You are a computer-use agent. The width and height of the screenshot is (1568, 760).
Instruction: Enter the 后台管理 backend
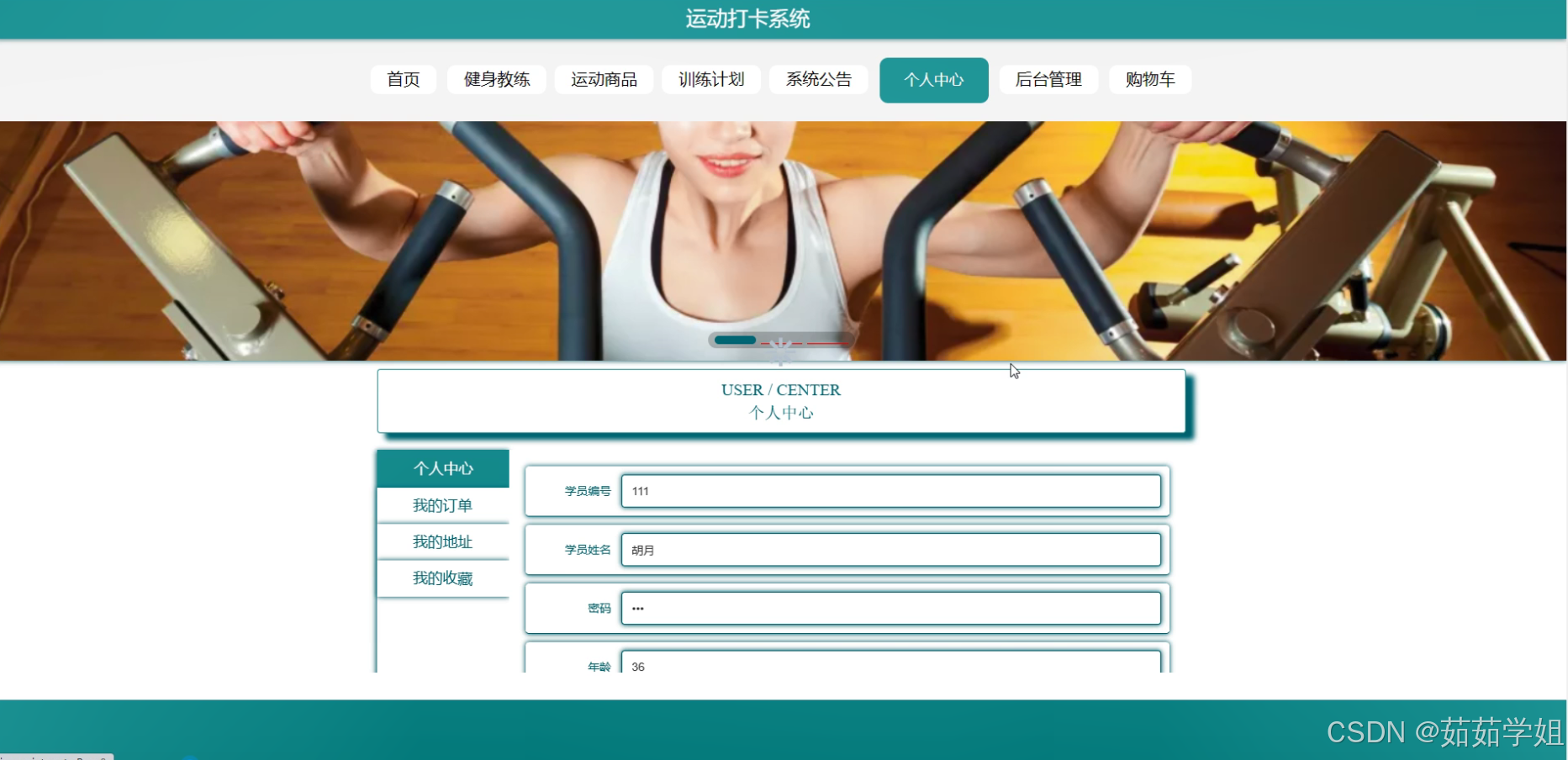[1048, 80]
